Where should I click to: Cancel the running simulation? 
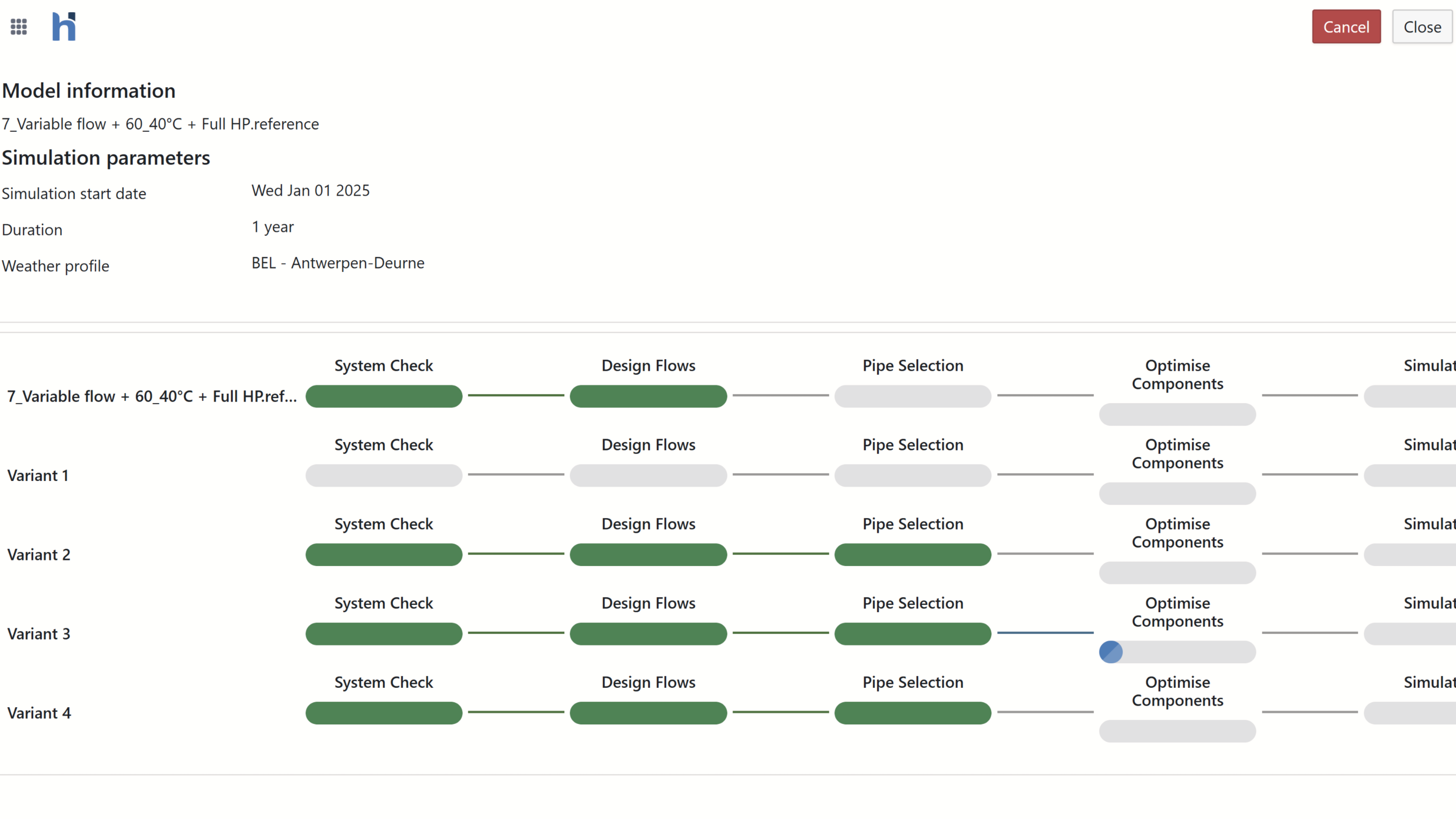click(x=1346, y=27)
